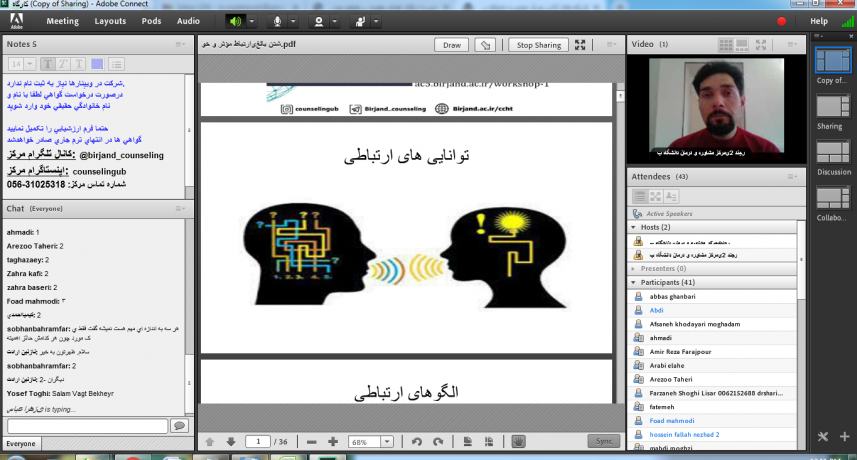This screenshot has height=460, width=857.
Task: Click the green connection status bars
Action: click(848, 21)
